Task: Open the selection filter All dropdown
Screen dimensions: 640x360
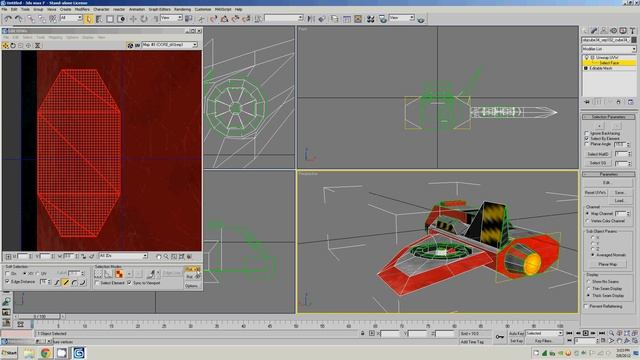Action: coord(71,18)
